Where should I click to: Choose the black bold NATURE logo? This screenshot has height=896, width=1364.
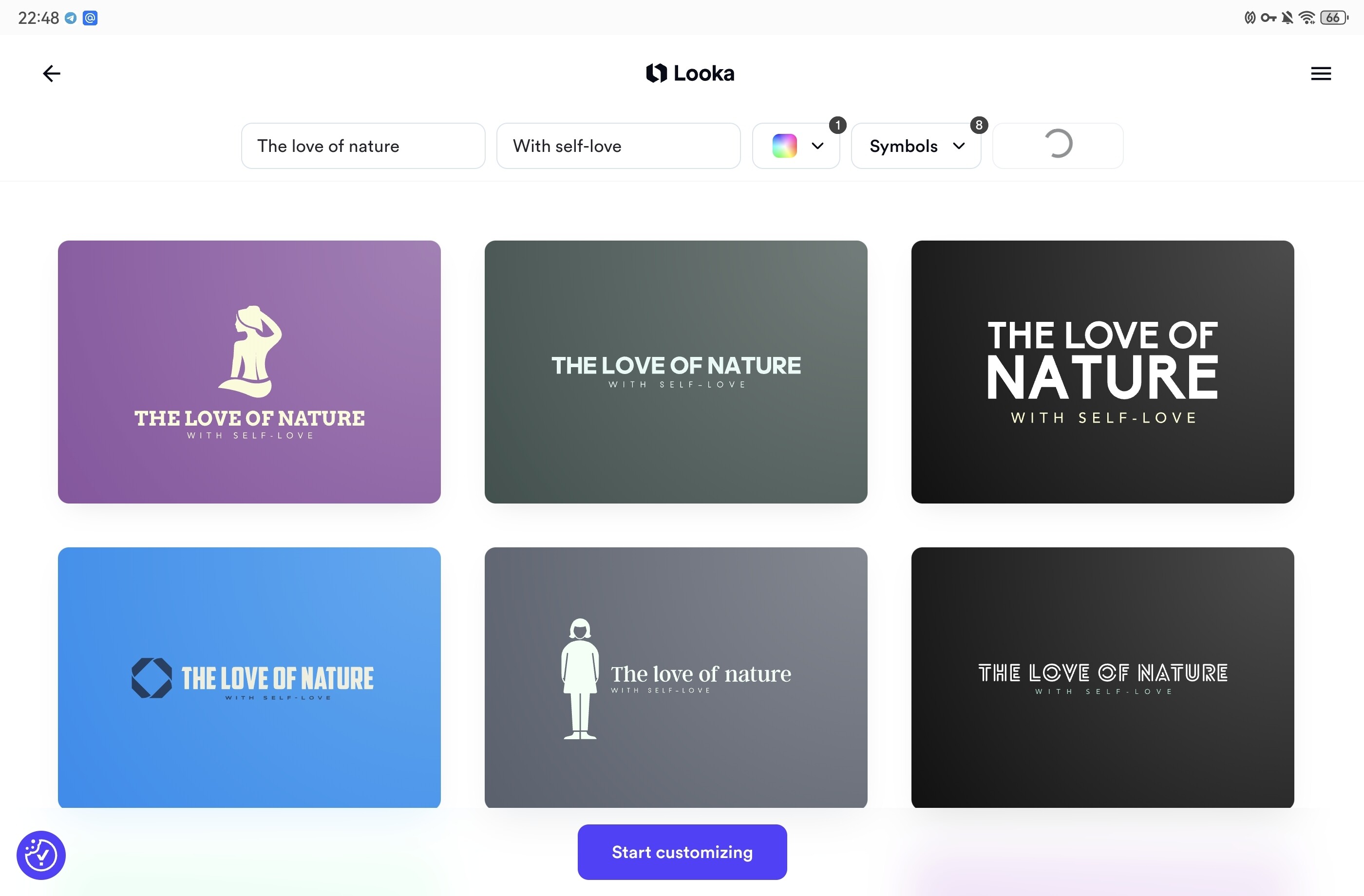click(x=1102, y=371)
